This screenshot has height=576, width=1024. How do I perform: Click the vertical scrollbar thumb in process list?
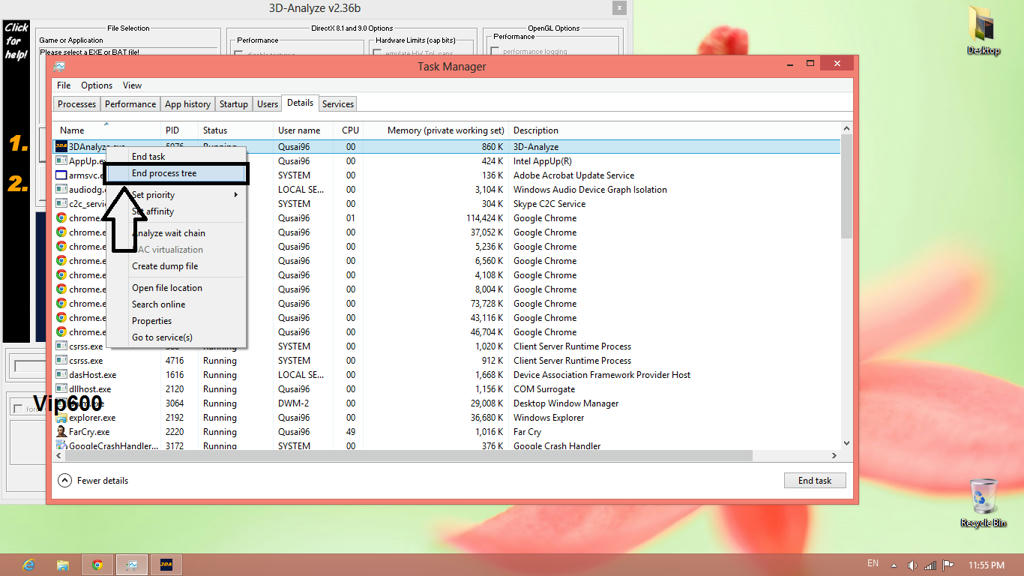click(846, 187)
